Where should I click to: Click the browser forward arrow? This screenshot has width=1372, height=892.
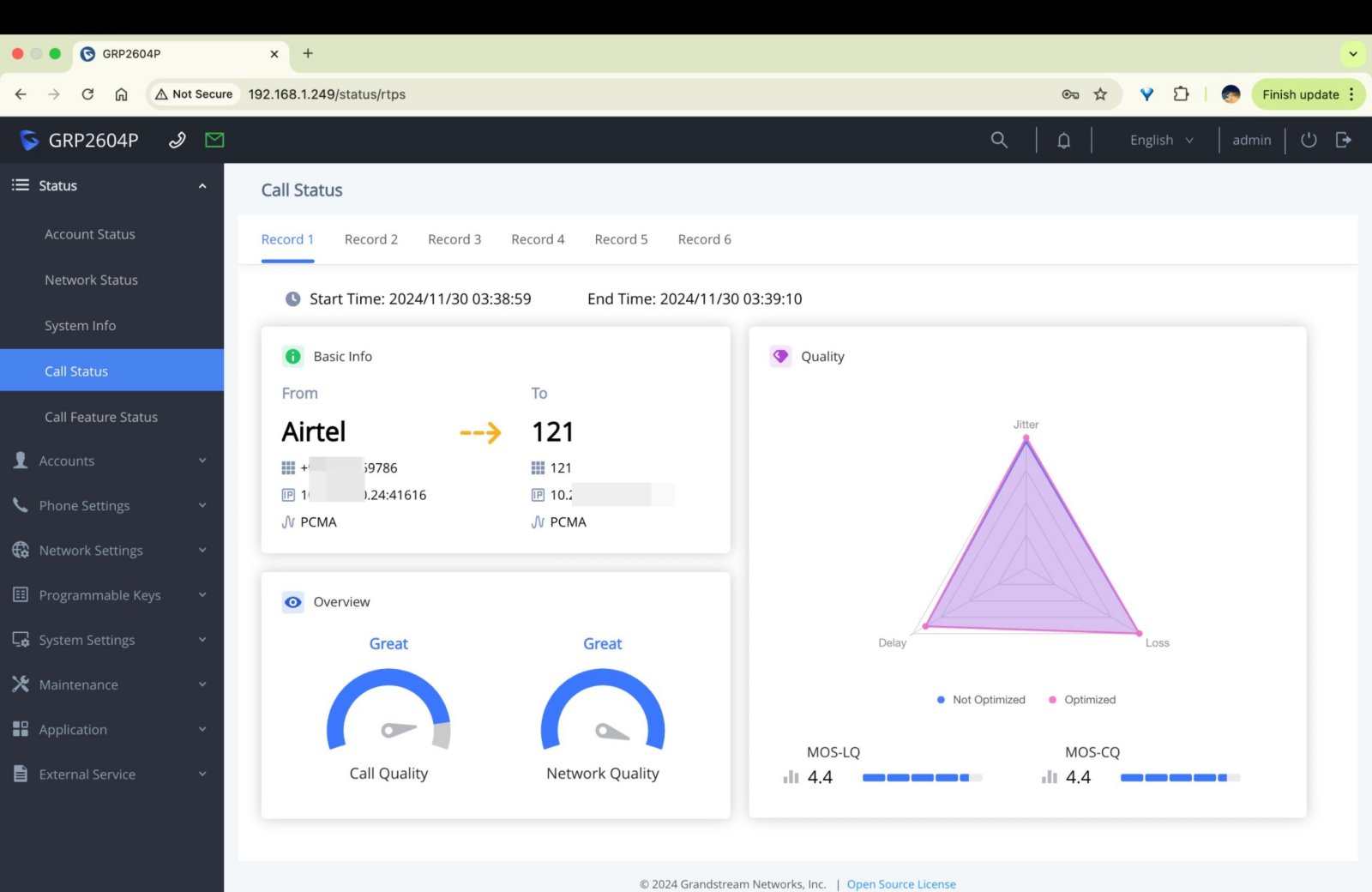pyautogui.click(x=54, y=94)
